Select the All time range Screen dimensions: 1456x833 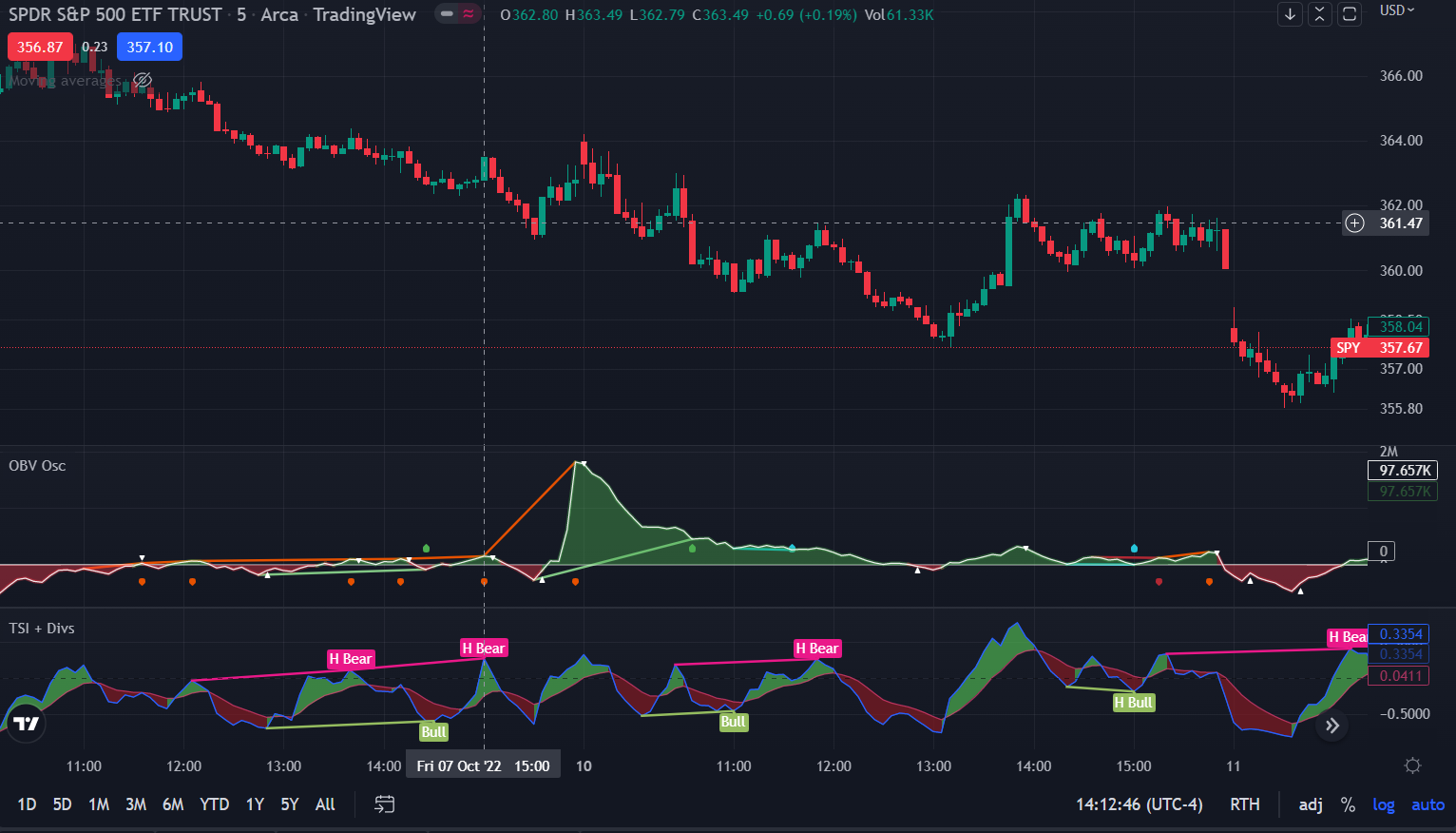point(325,804)
